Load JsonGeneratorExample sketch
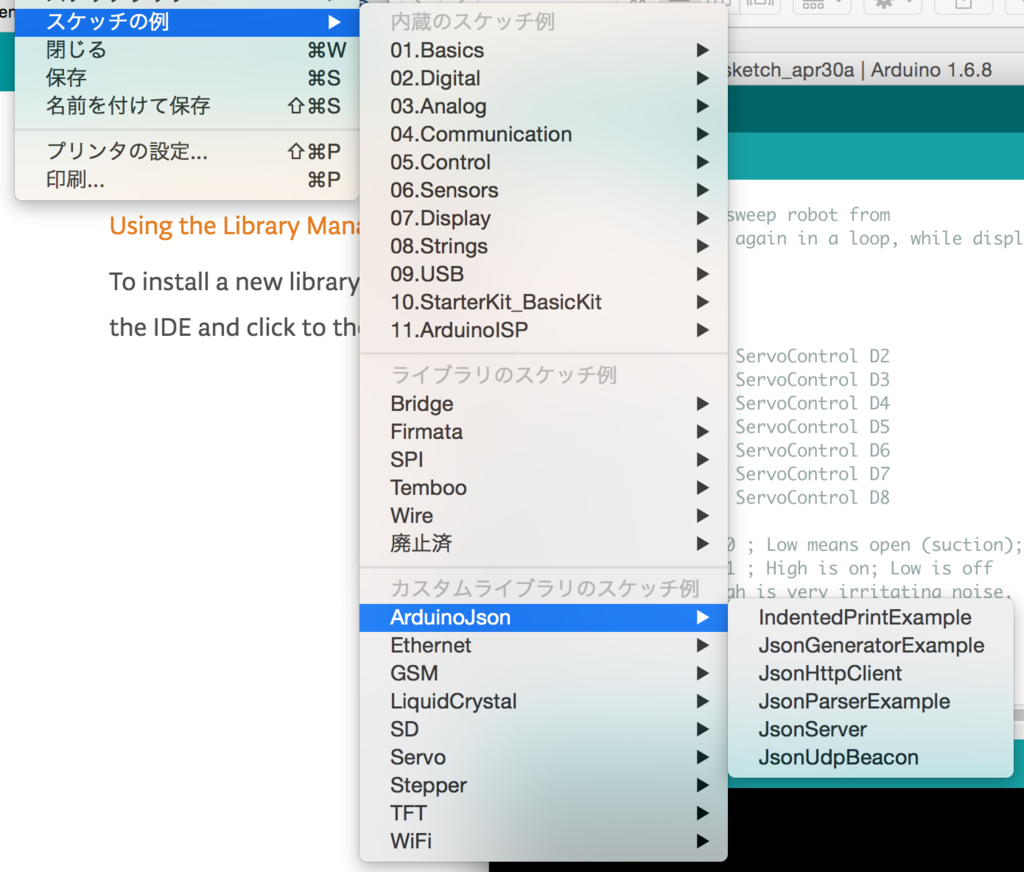The width and height of the screenshot is (1024, 872). pyautogui.click(x=871, y=645)
